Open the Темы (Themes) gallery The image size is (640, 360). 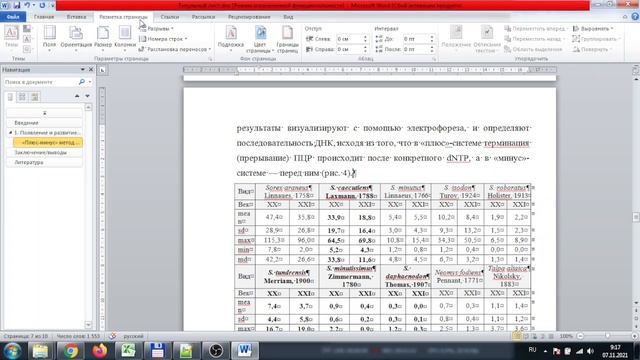(x=11, y=37)
